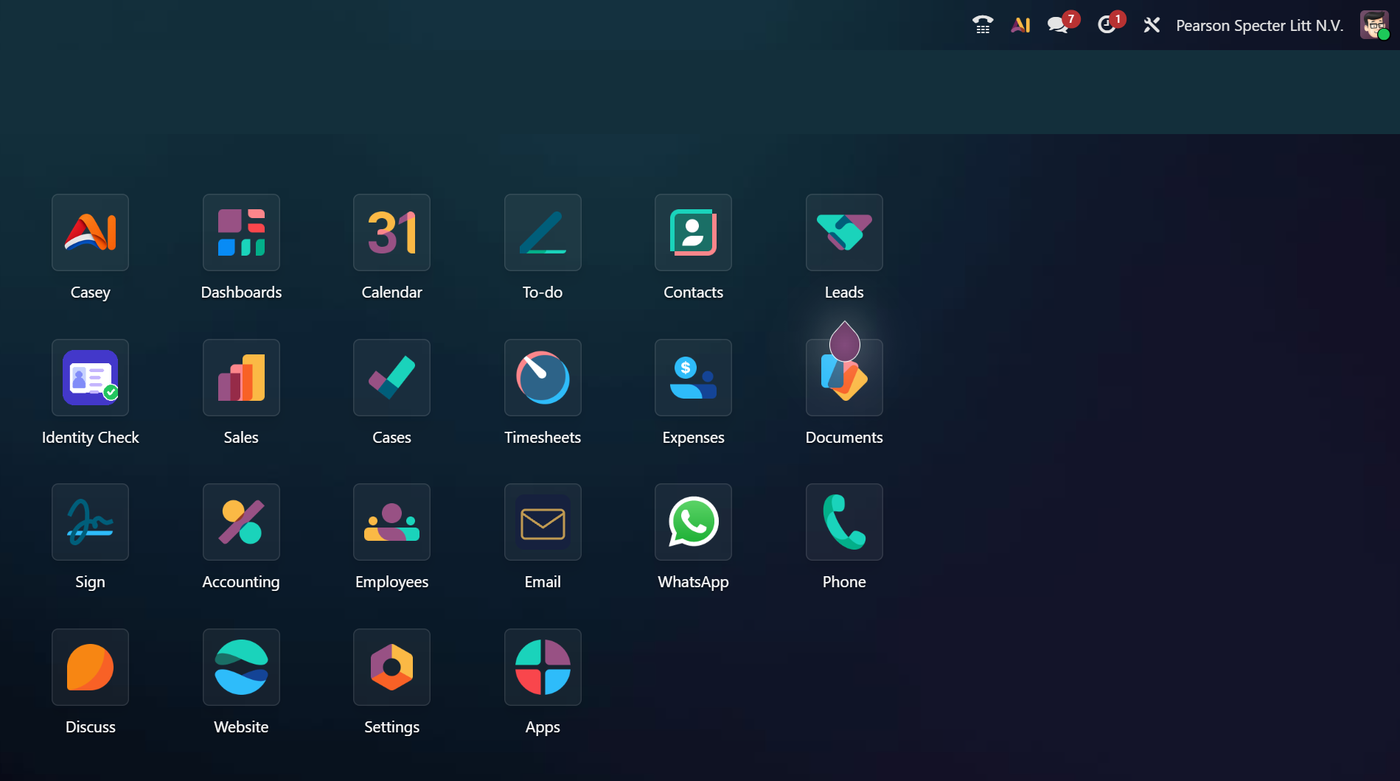1400x781 pixels.
Task: Open the Accounting app
Action: [241, 522]
